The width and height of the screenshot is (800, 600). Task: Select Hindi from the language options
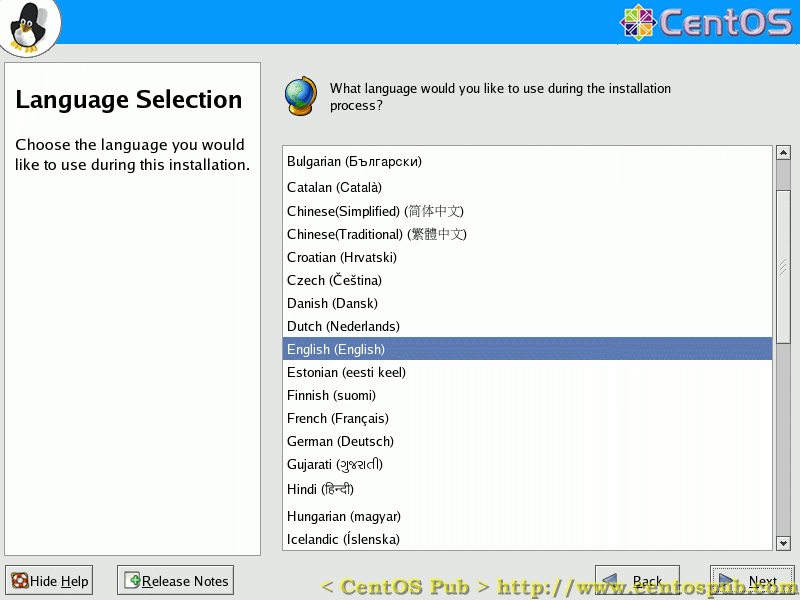(320, 489)
